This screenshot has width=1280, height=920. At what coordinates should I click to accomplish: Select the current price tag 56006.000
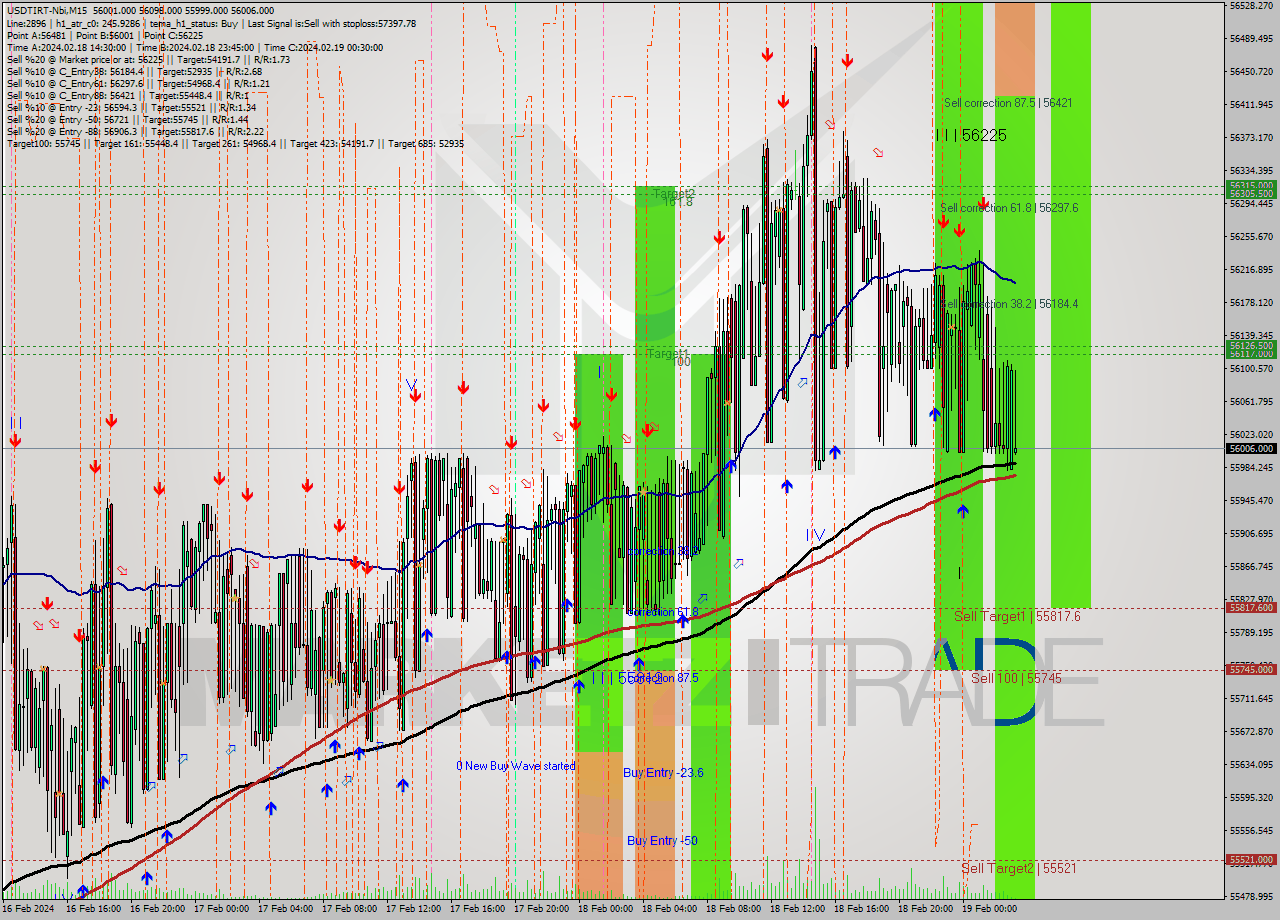(x=1251, y=449)
